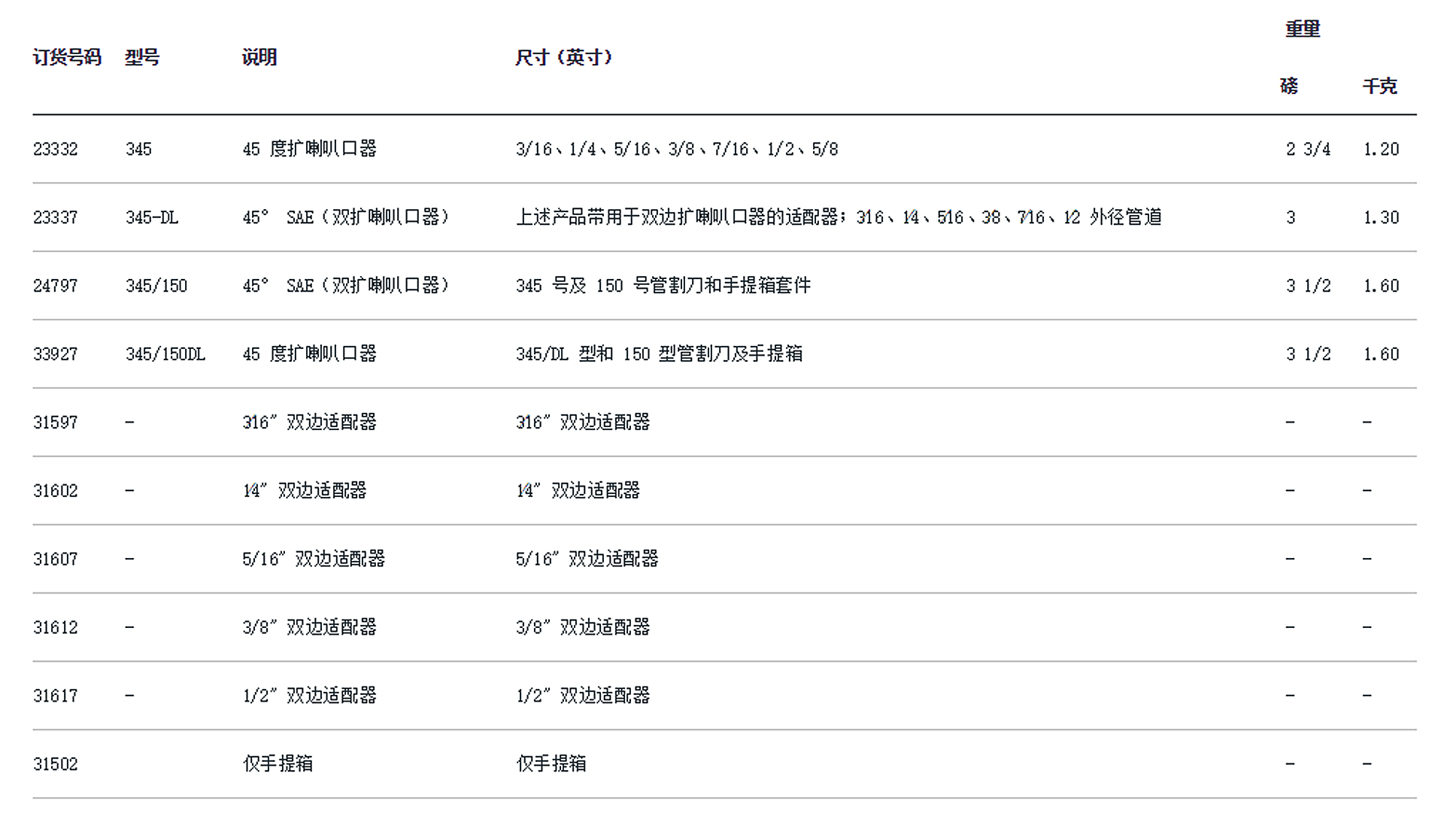The width and height of the screenshot is (1444, 840).
Task: Select order number 33927
Action: click(x=56, y=354)
